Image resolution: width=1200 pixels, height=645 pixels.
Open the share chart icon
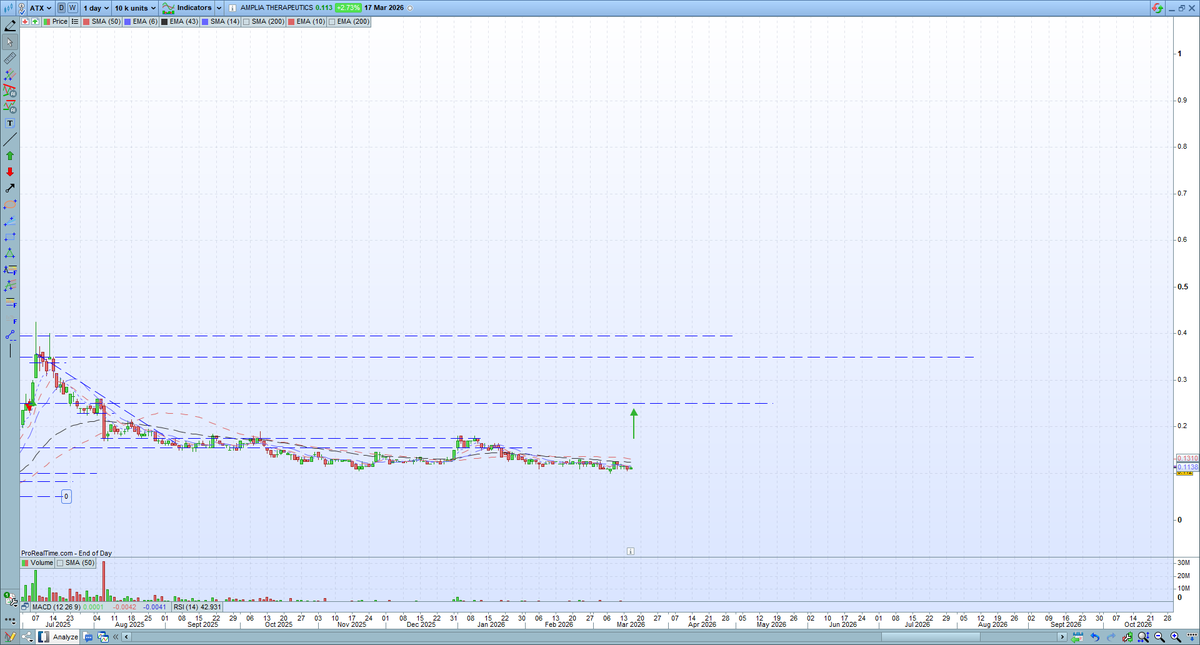coord(27,637)
